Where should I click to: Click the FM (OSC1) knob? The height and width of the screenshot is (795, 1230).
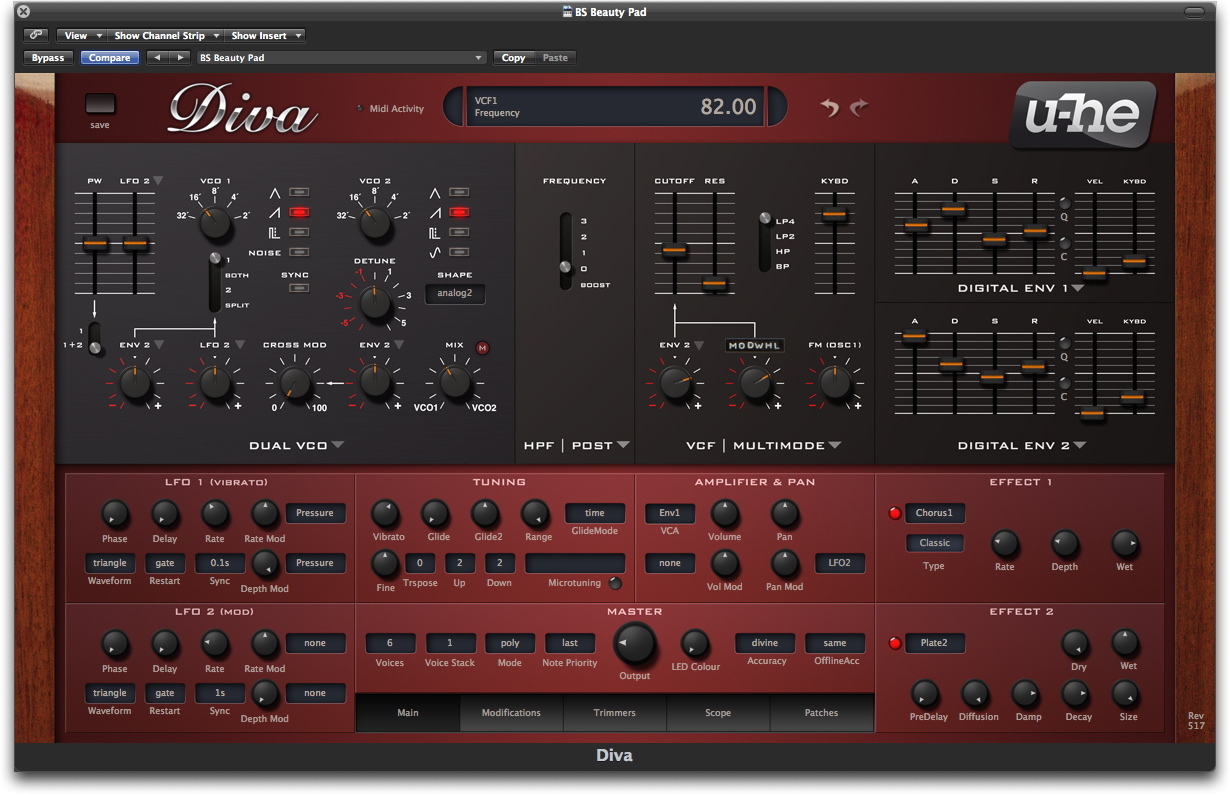click(835, 381)
